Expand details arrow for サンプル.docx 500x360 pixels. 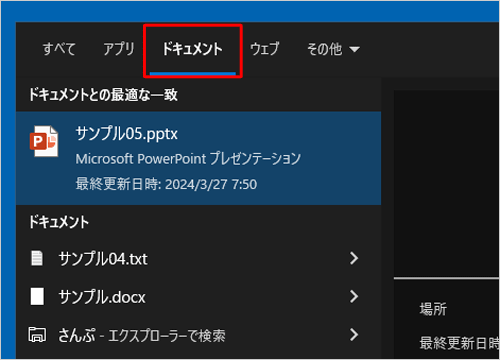[354, 296]
